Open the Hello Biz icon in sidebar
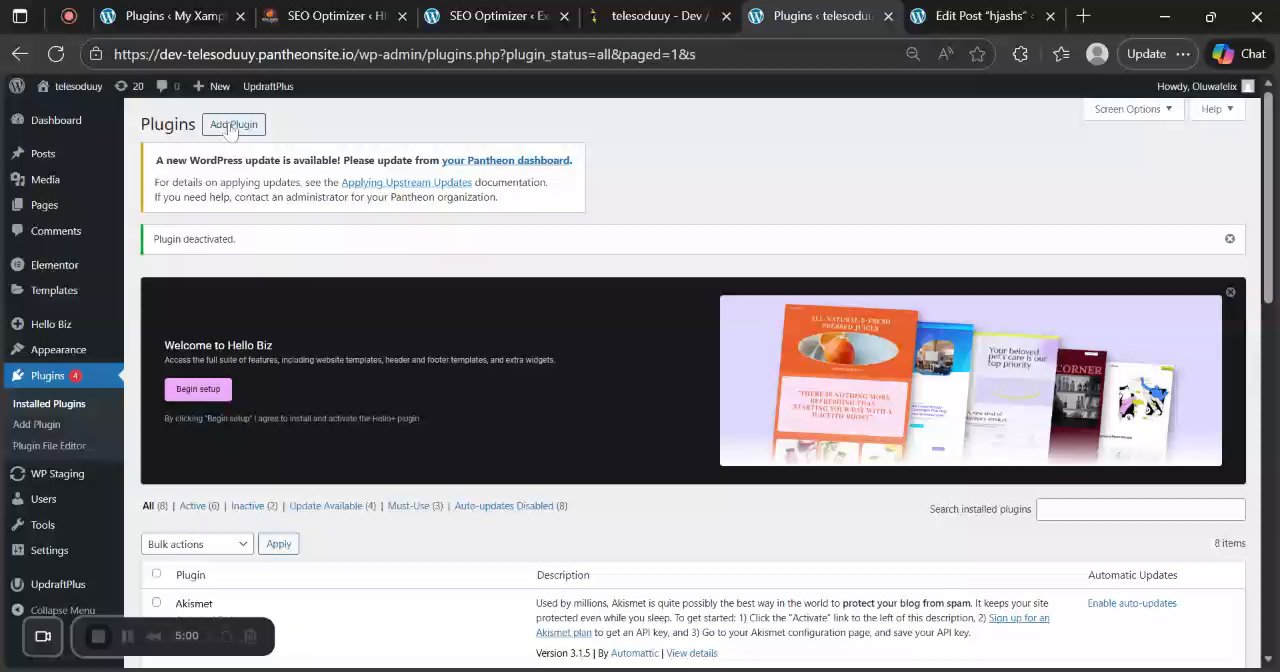Screen dimensions: 1280x672 click(x=17, y=324)
